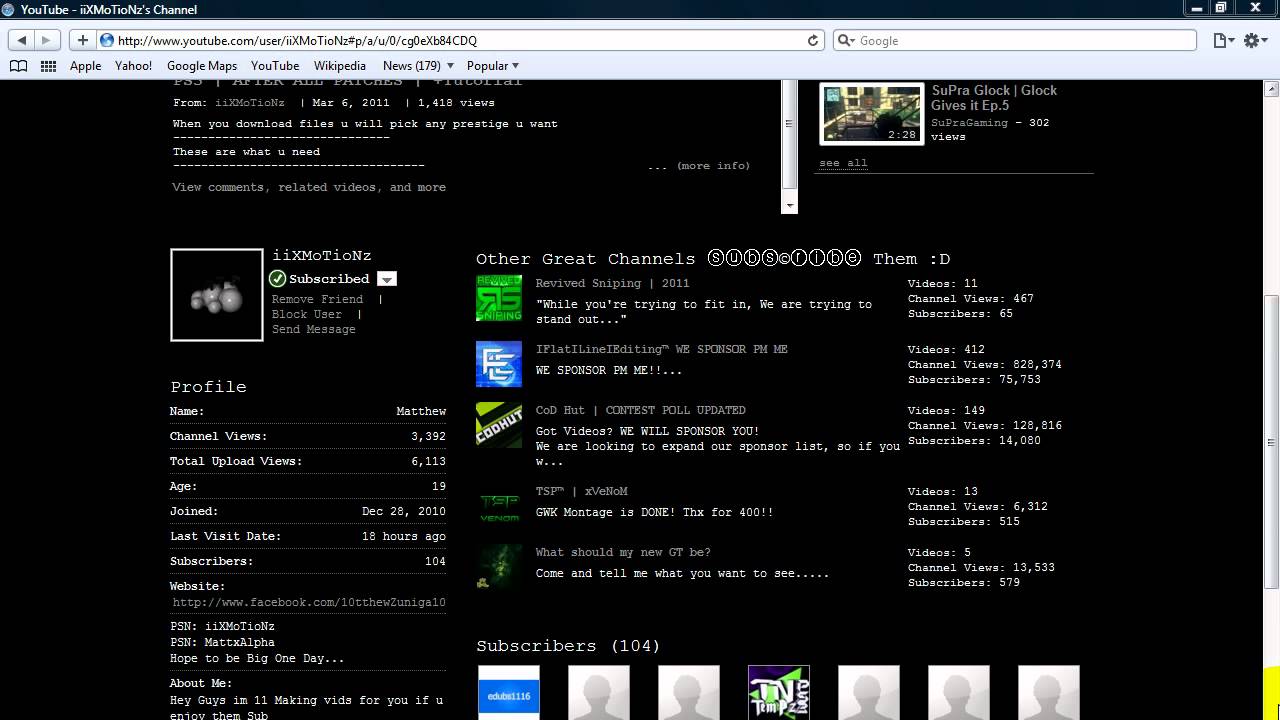Go forward to the next page
The width and height of the screenshot is (1280, 720).
(48, 40)
